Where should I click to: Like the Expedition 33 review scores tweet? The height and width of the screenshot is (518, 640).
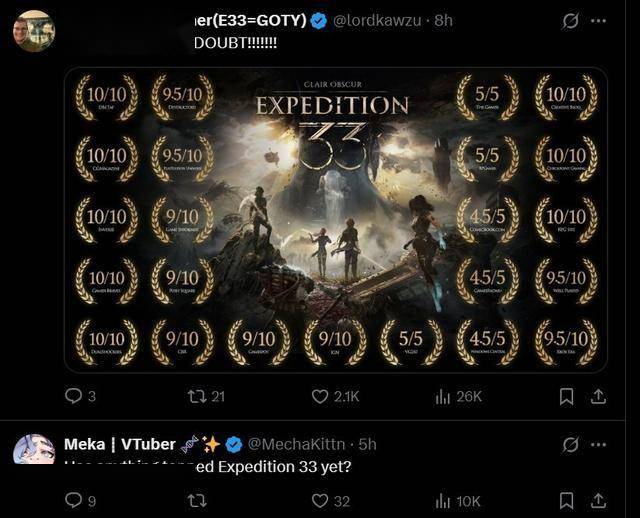pos(321,396)
